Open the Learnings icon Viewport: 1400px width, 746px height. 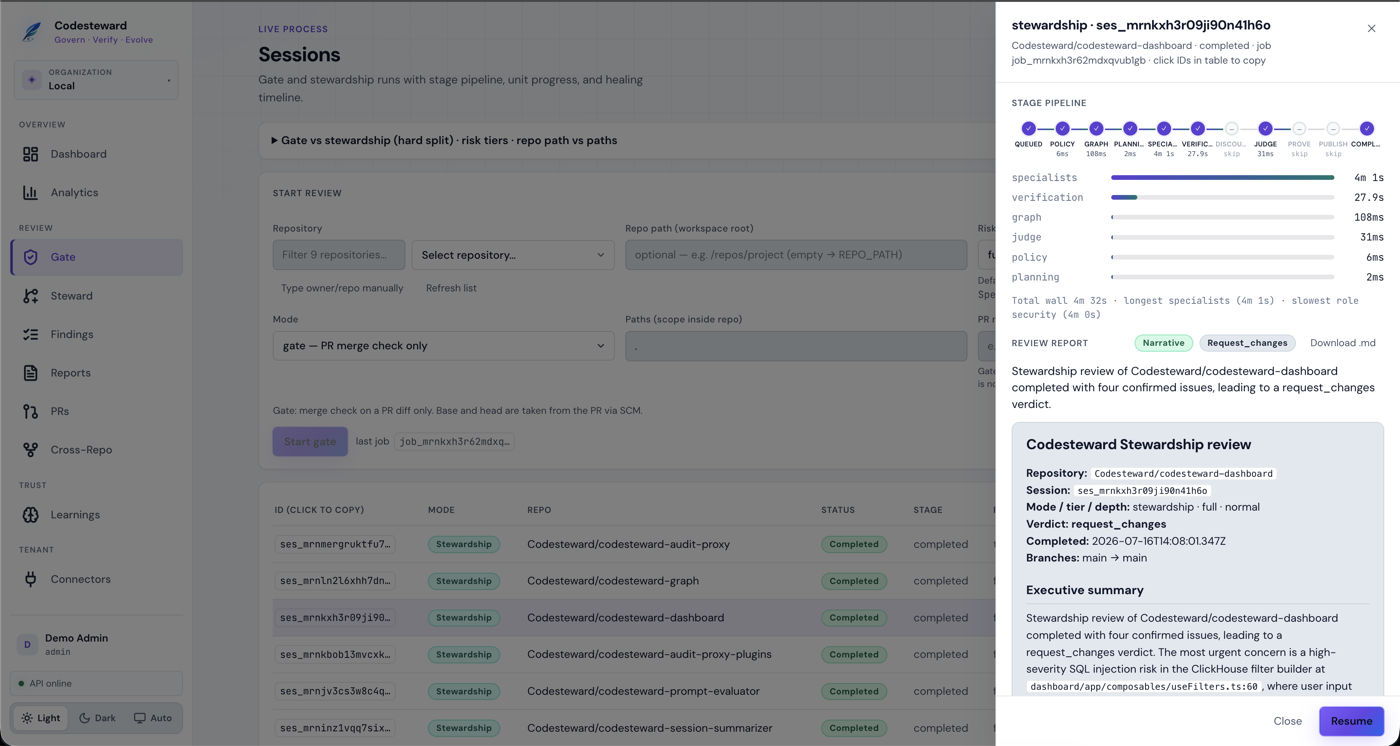point(31,515)
